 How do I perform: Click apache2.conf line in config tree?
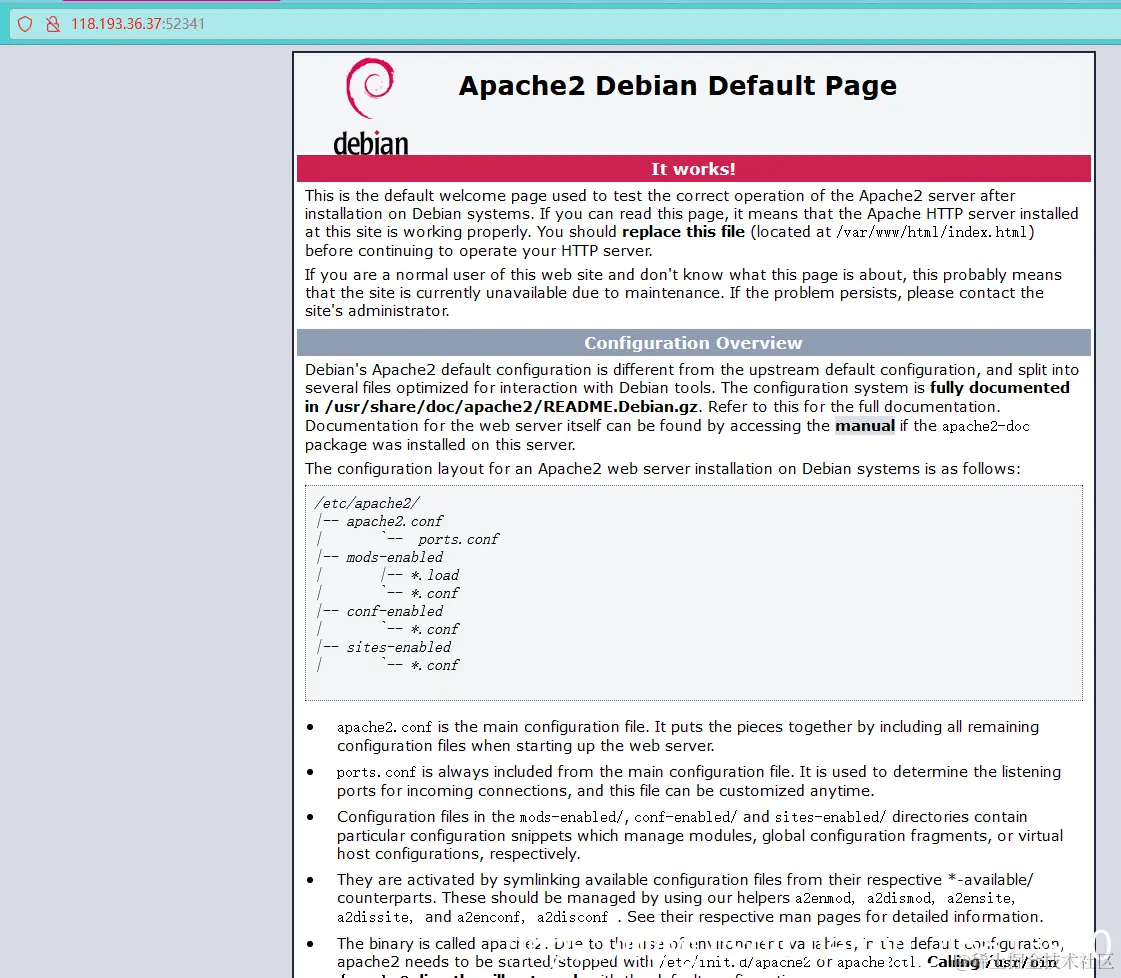coord(395,521)
